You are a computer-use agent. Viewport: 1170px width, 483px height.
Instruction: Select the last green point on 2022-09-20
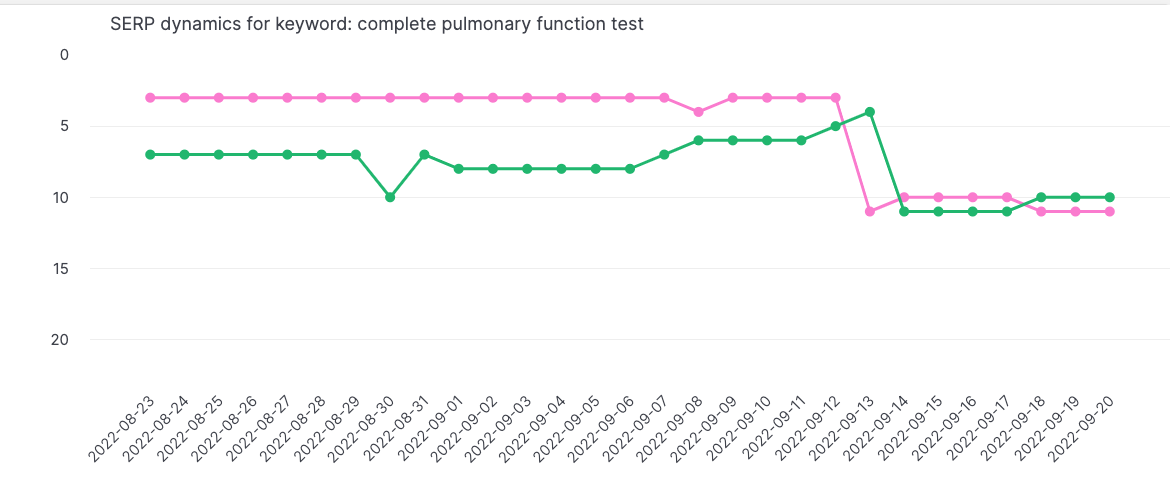click(1110, 197)
